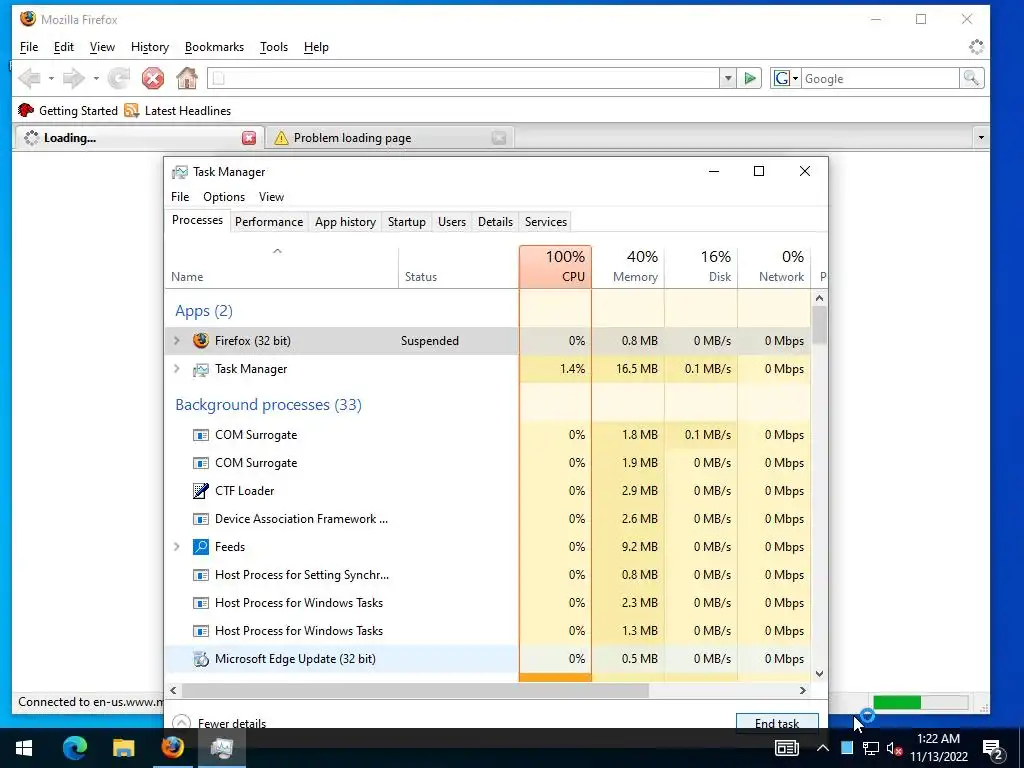Open the notification center icon
Image resolution: width=1024 pixels, height=768 pixels.
(x=993, y=748)
